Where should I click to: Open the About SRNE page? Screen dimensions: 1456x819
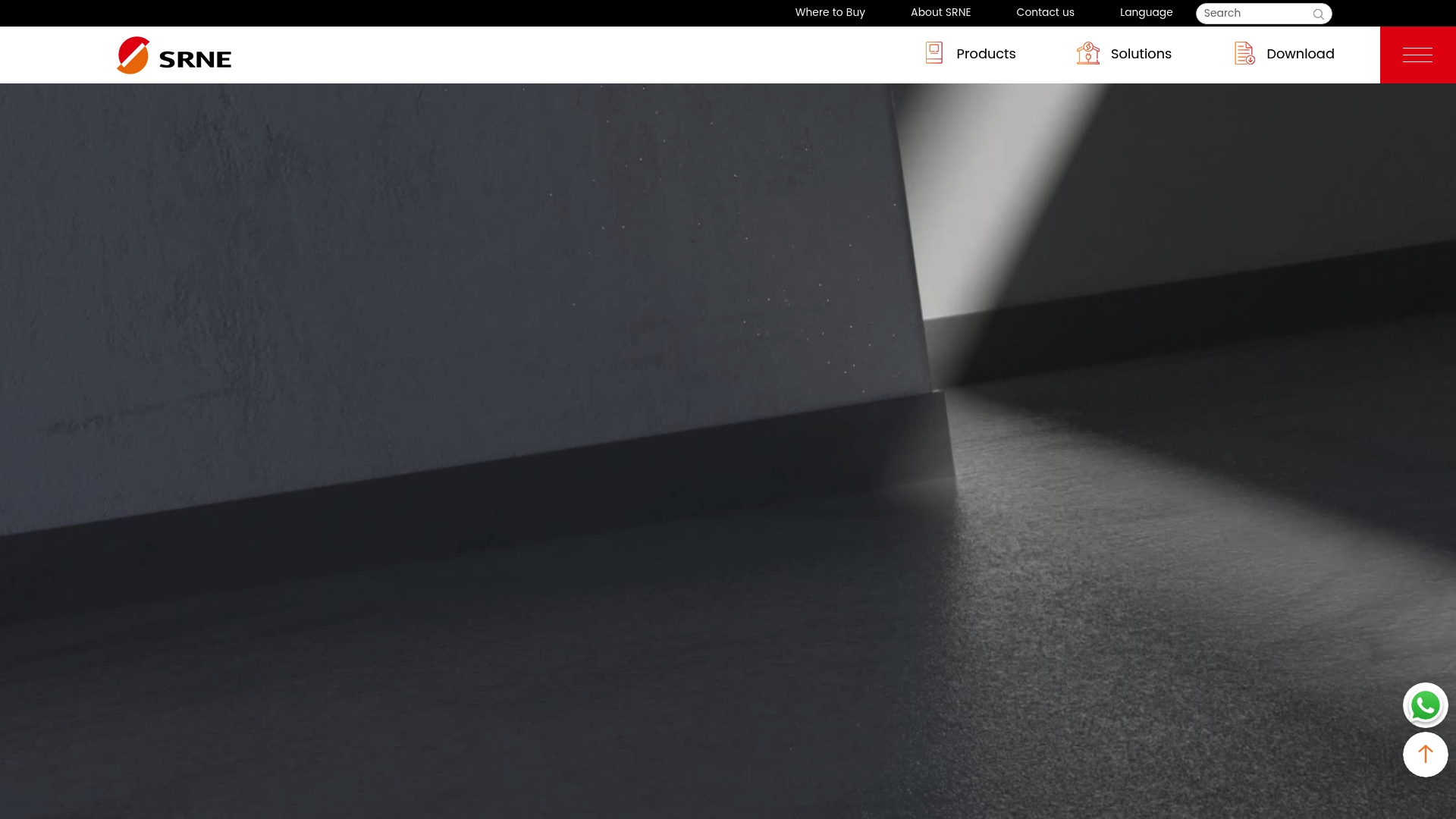pyautogui.click(x=940, y=13)
